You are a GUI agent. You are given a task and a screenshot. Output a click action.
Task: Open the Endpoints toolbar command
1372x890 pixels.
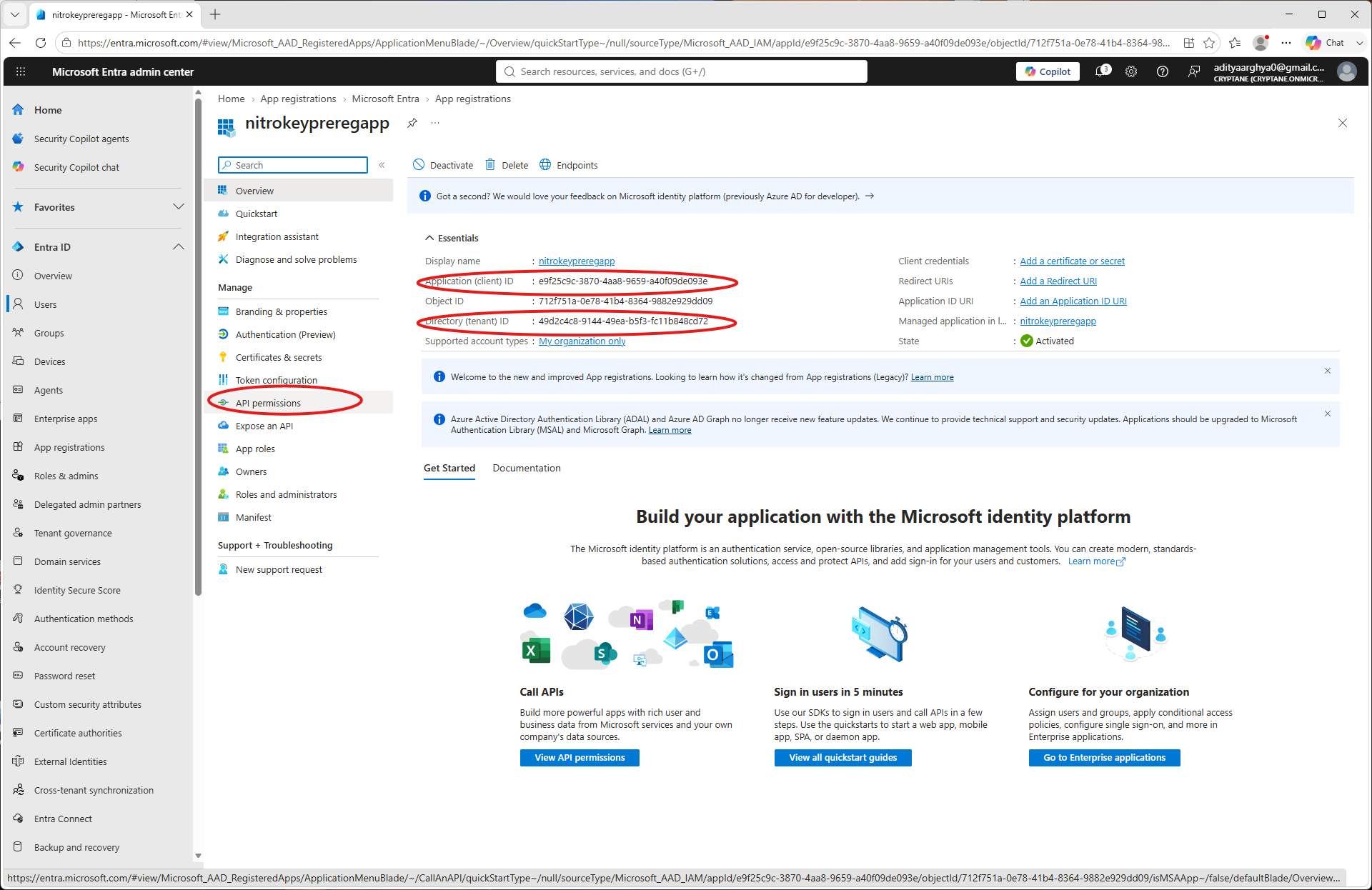coord(569,165)
